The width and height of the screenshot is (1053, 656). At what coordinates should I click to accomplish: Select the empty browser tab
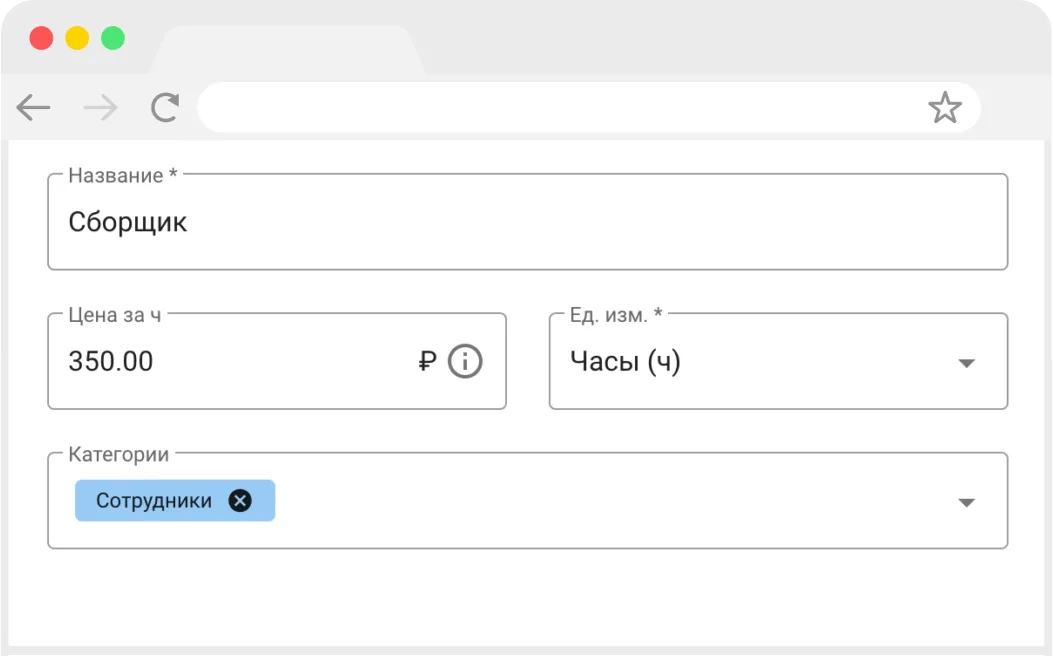[x=289, y=50]
